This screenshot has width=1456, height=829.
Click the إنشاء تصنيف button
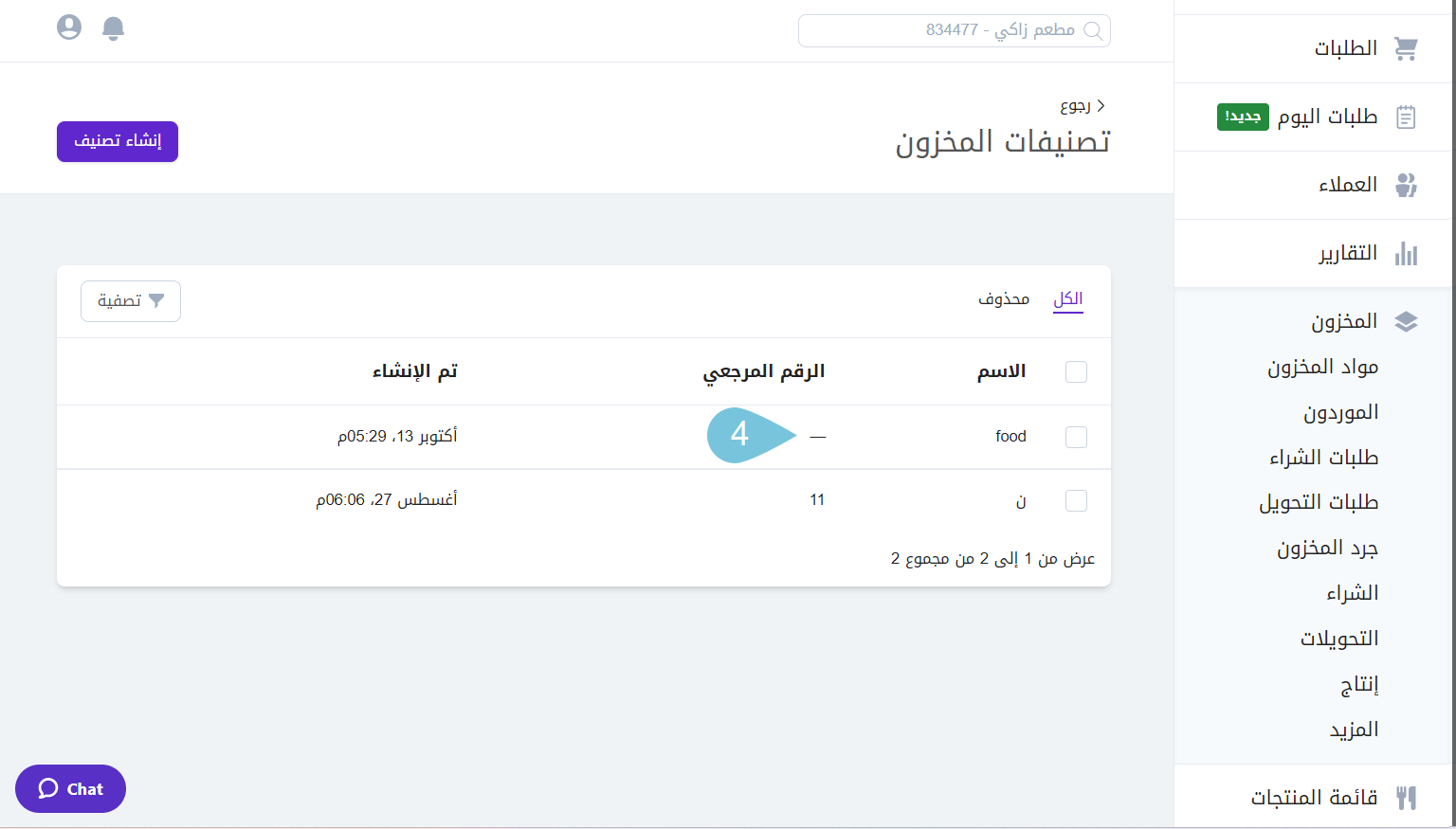point(118,141)
